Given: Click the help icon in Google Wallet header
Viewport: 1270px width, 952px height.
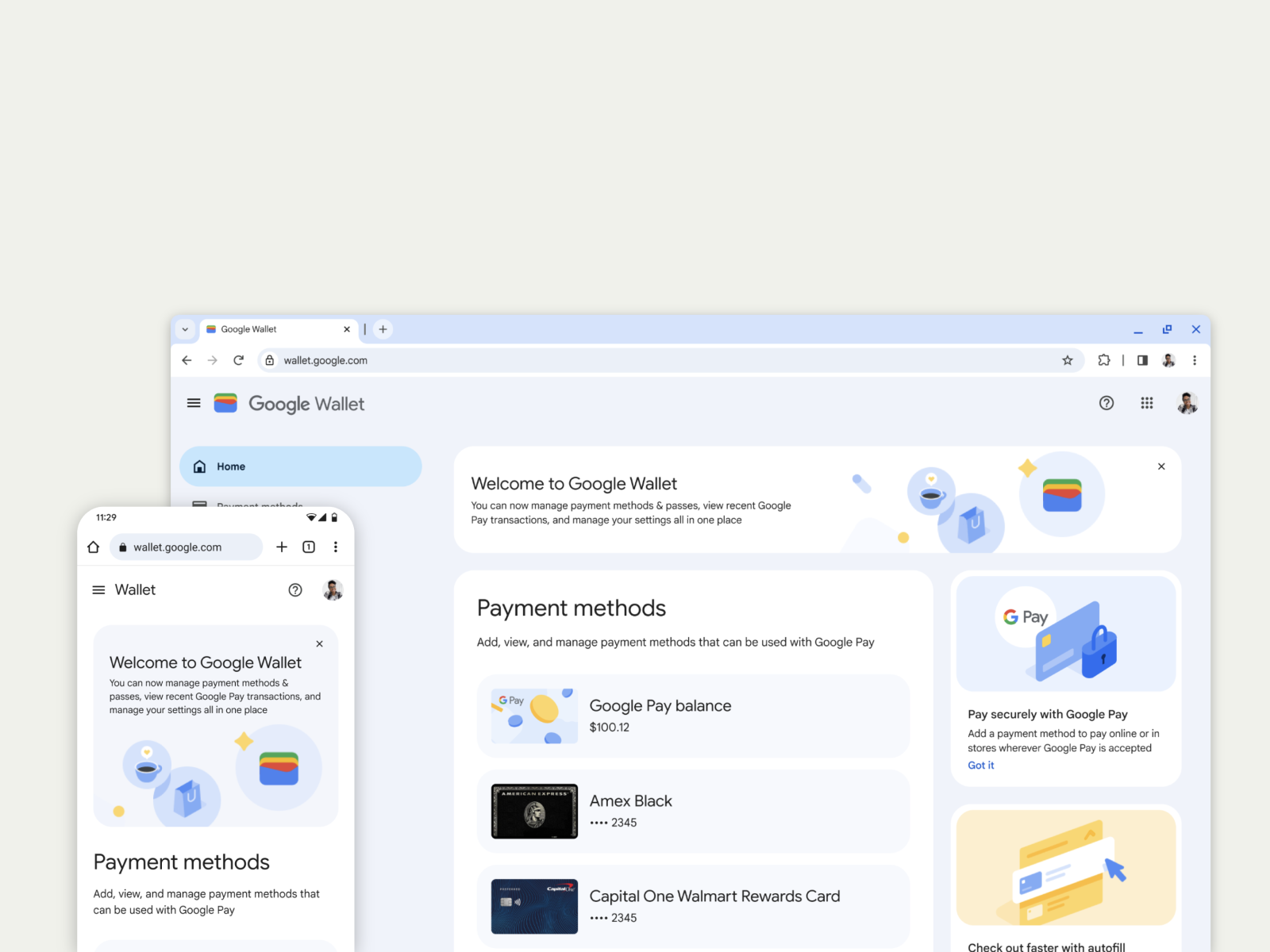Looking at the screenshot, I should 1106,403.
